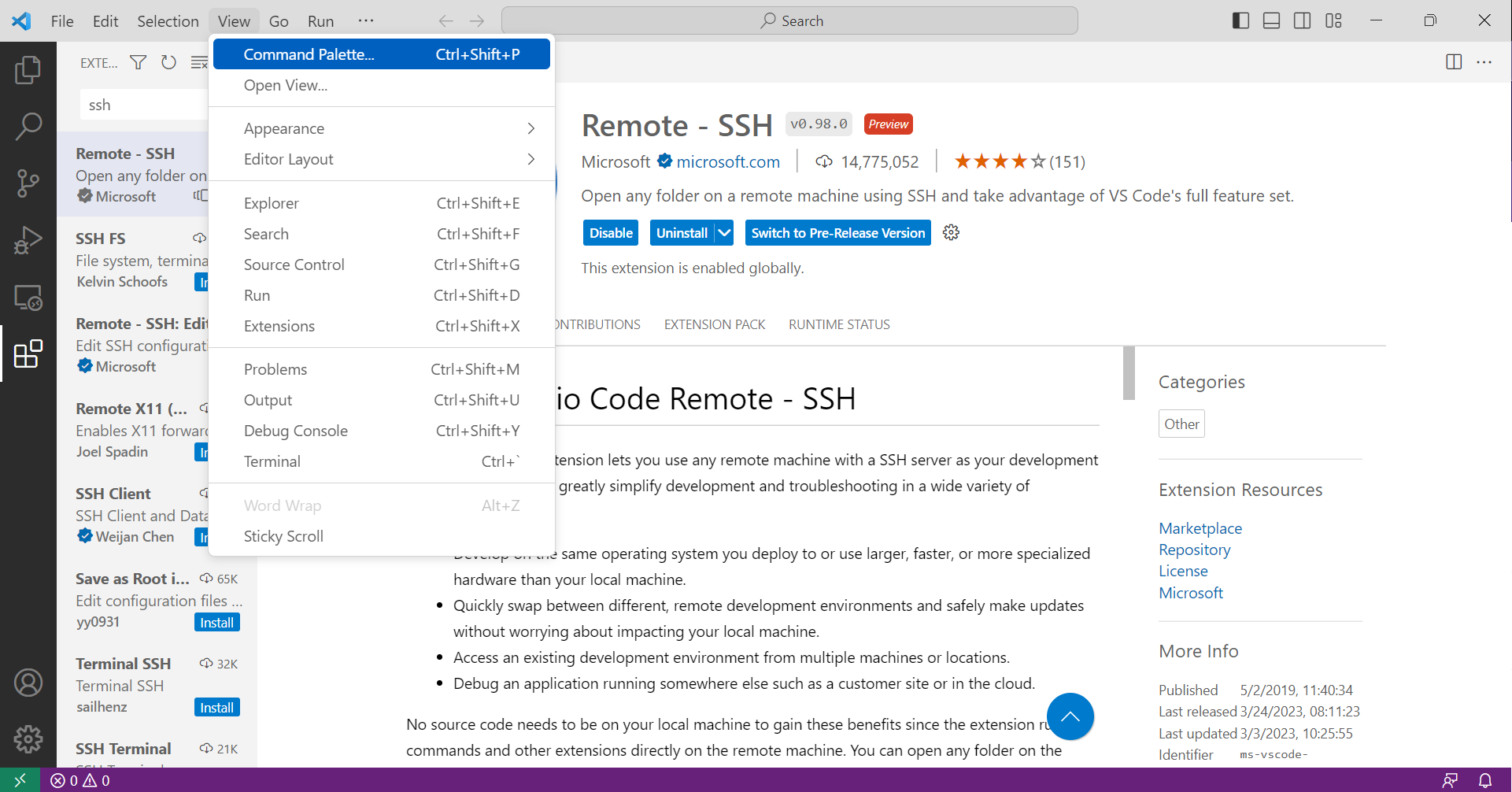
Task: Switch to the Extension Pack tab
Action: coord(715,324)
